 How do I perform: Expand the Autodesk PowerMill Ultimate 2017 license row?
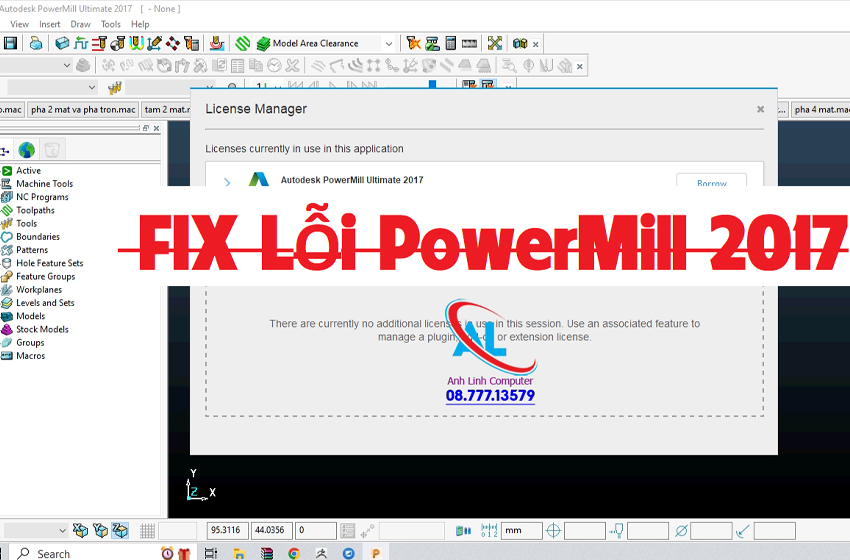click(227, 183)
